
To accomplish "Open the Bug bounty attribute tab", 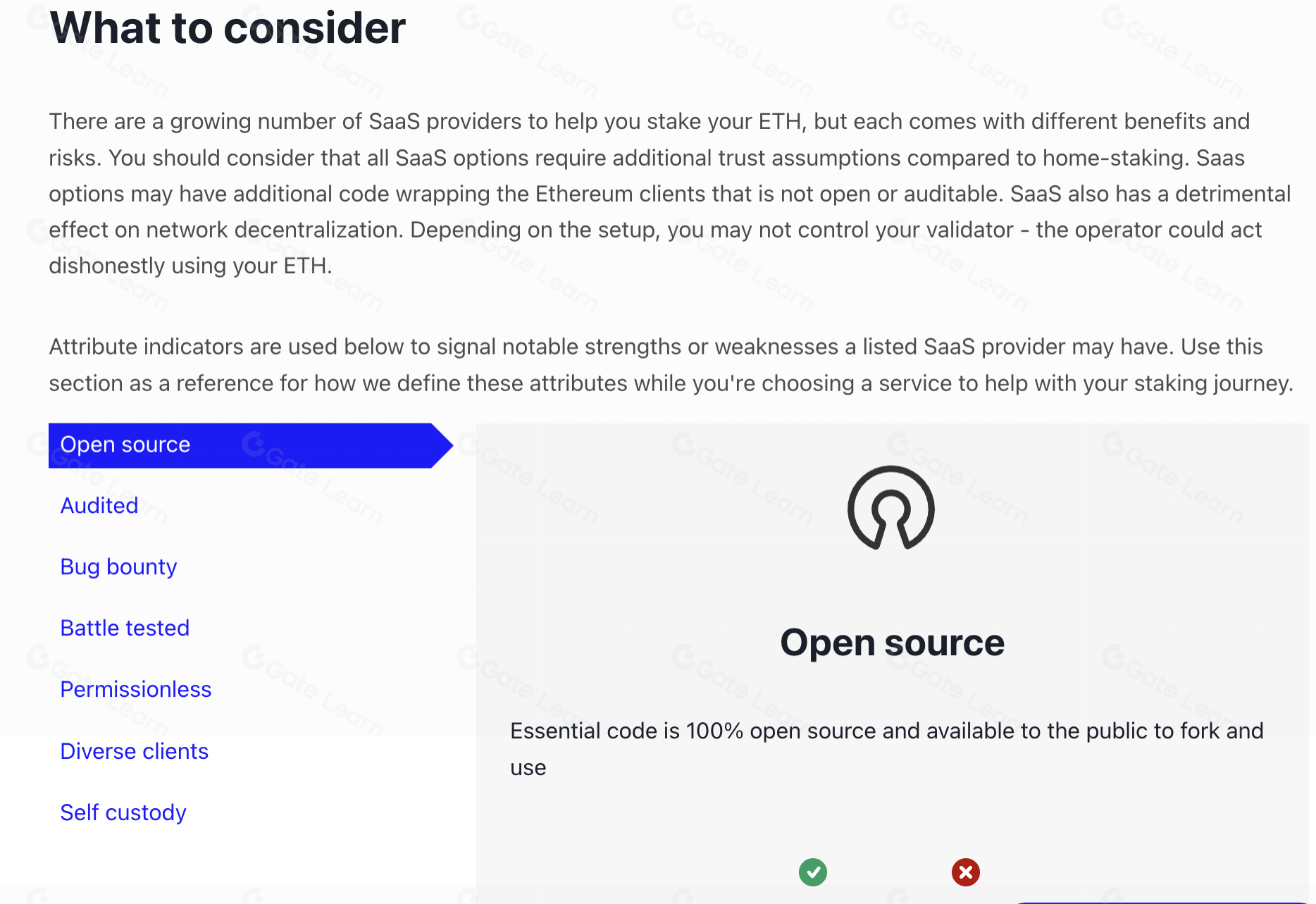I will pyautogui.click(x=118, y=567).
